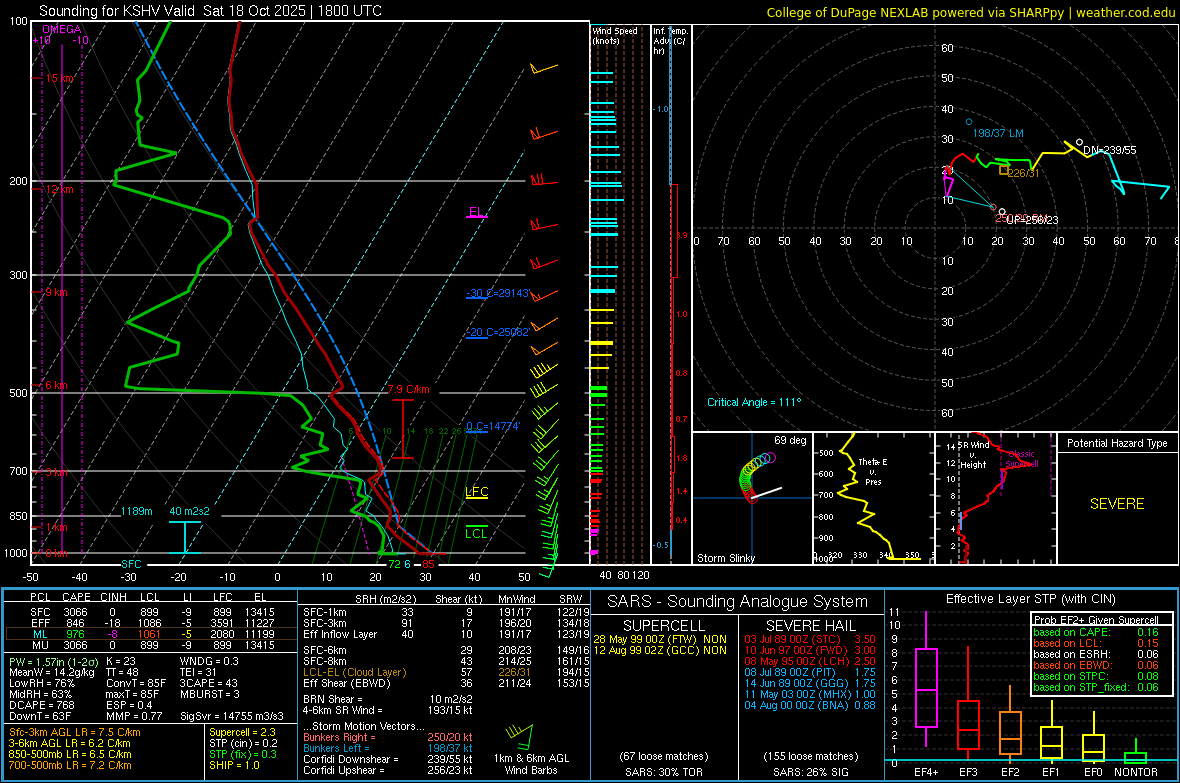Click '(67 loose matches)' text
1180x783 pixels.
[664, 756]
